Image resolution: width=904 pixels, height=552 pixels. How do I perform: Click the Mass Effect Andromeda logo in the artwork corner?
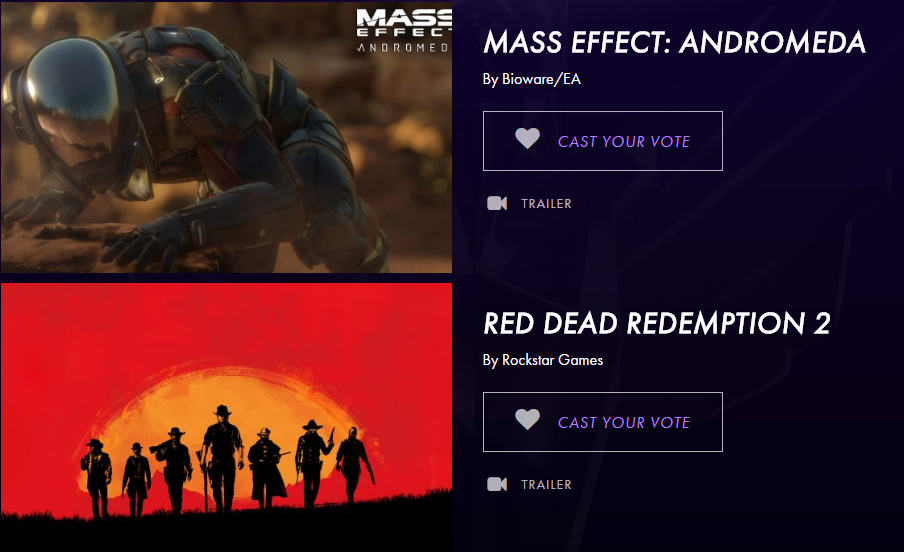(x=404, y=31)
